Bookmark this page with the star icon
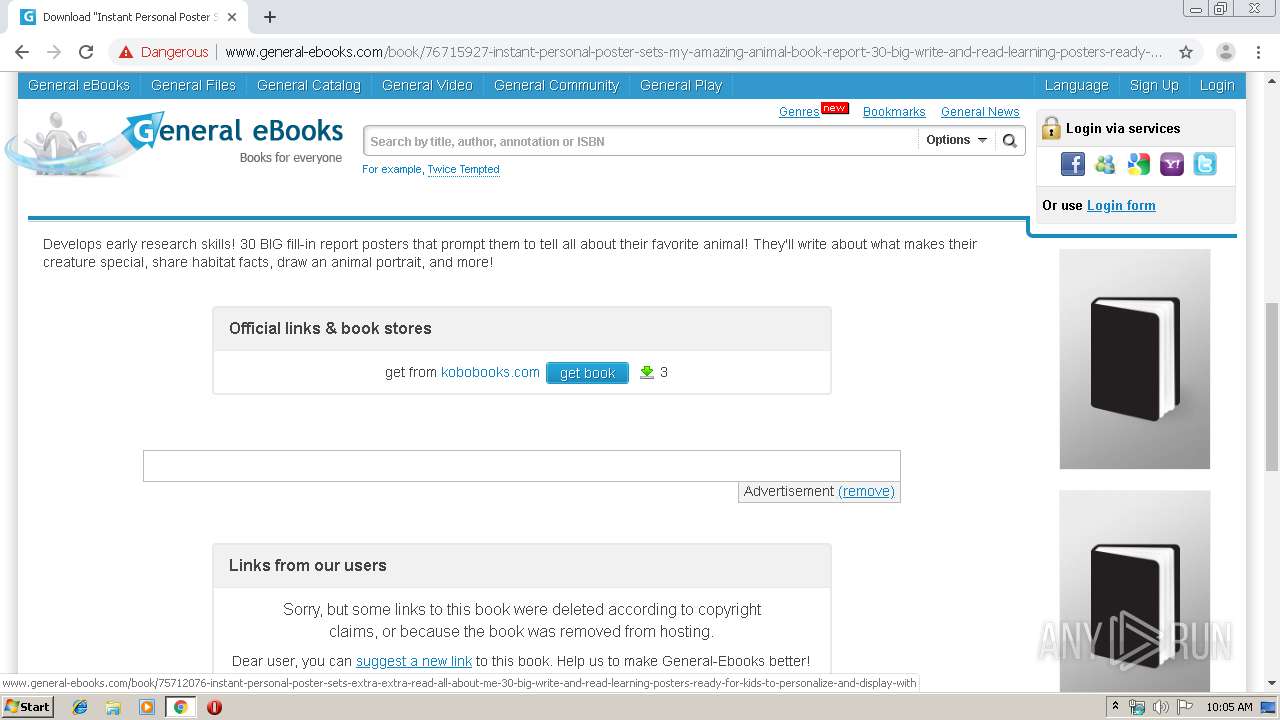1280x720 pixels. click(1186, 52)
